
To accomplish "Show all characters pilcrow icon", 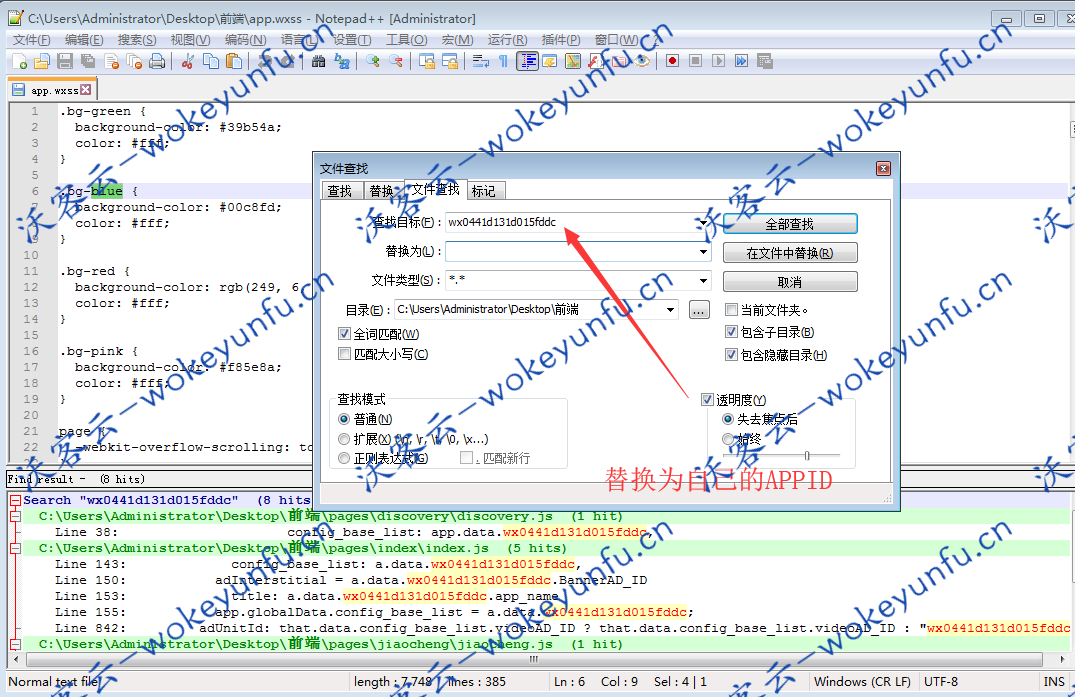I will [503, 62].
